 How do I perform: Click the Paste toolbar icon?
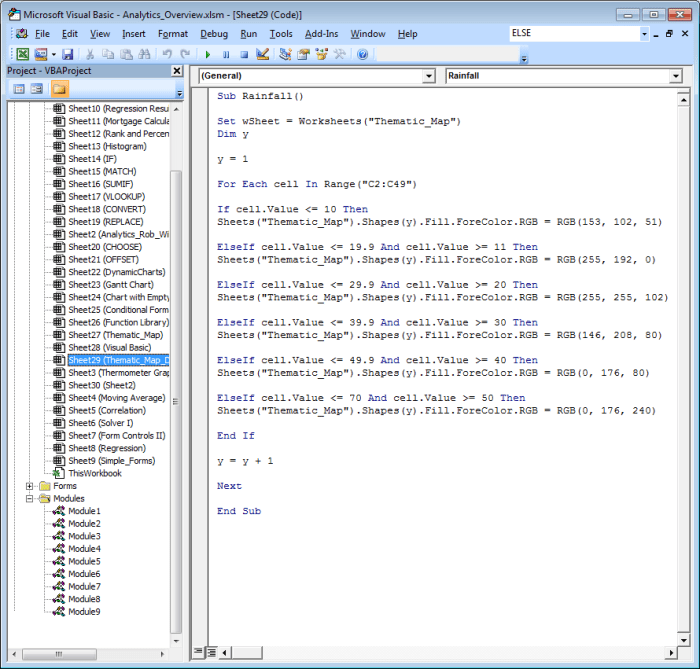tap(126, 54)
